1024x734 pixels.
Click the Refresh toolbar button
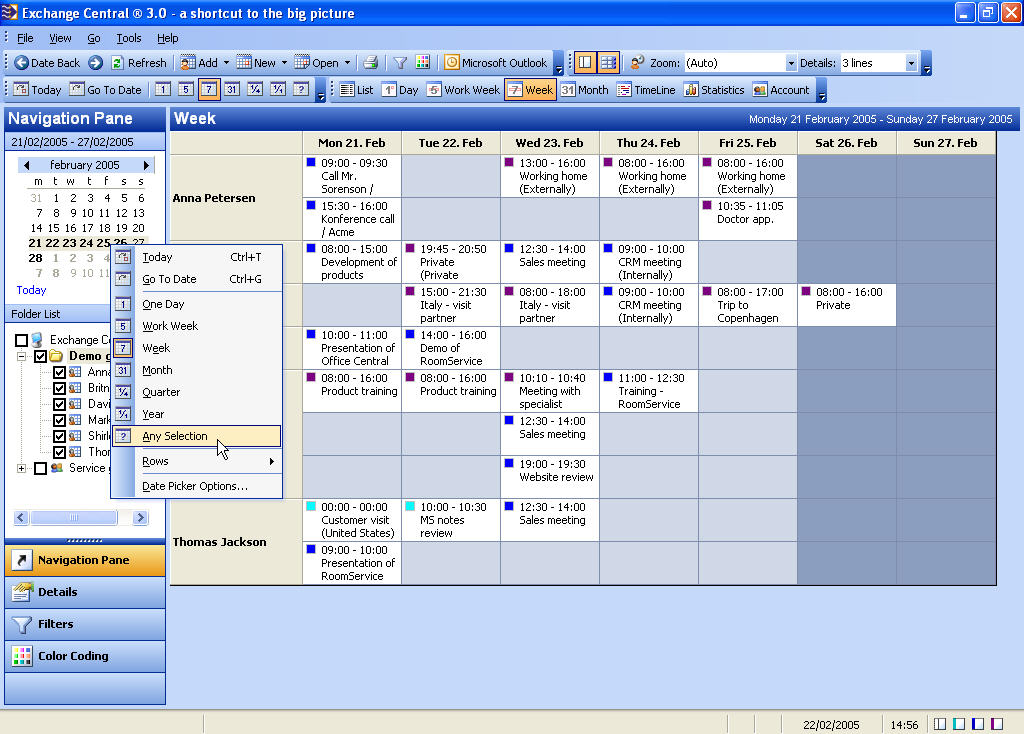coord(138,63)
